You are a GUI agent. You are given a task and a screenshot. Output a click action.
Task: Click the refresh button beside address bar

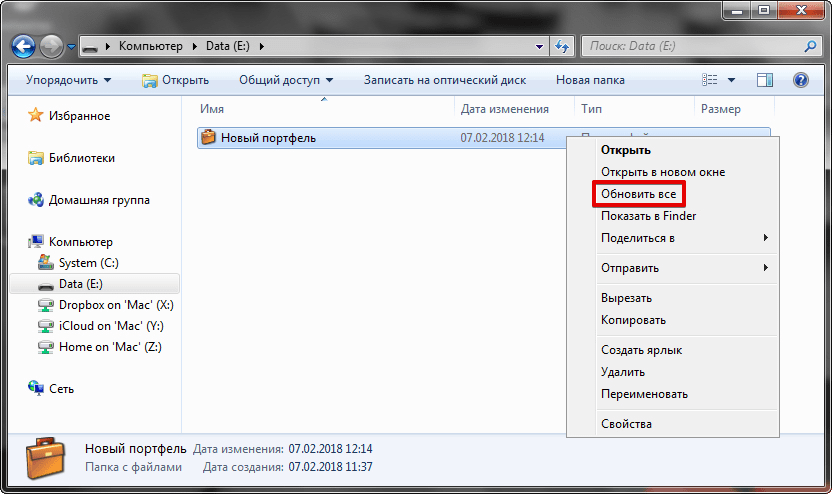tap(561, 46)
